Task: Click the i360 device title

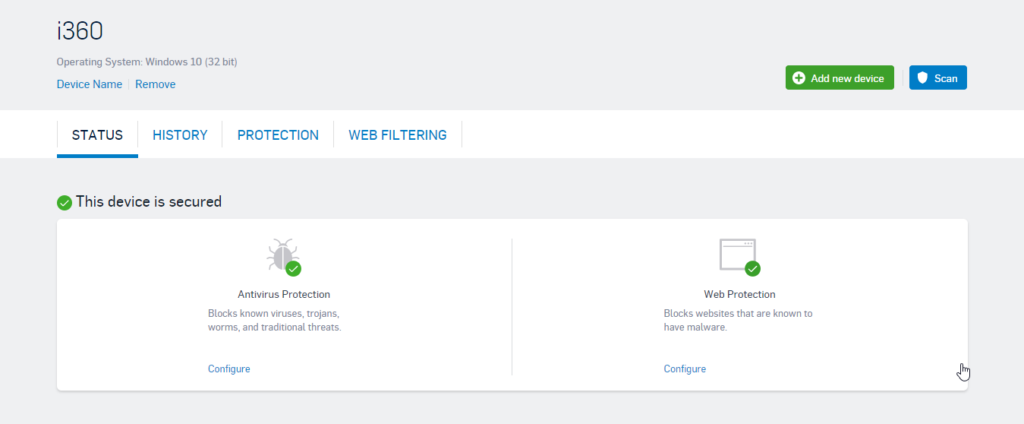Action: (80, 31)
